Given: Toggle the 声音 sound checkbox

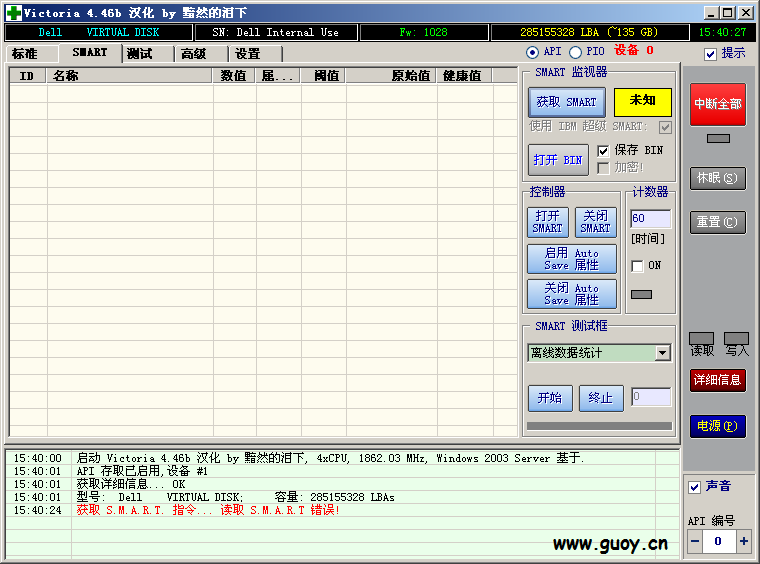Looking at the screenshot, I should point(695,487).
